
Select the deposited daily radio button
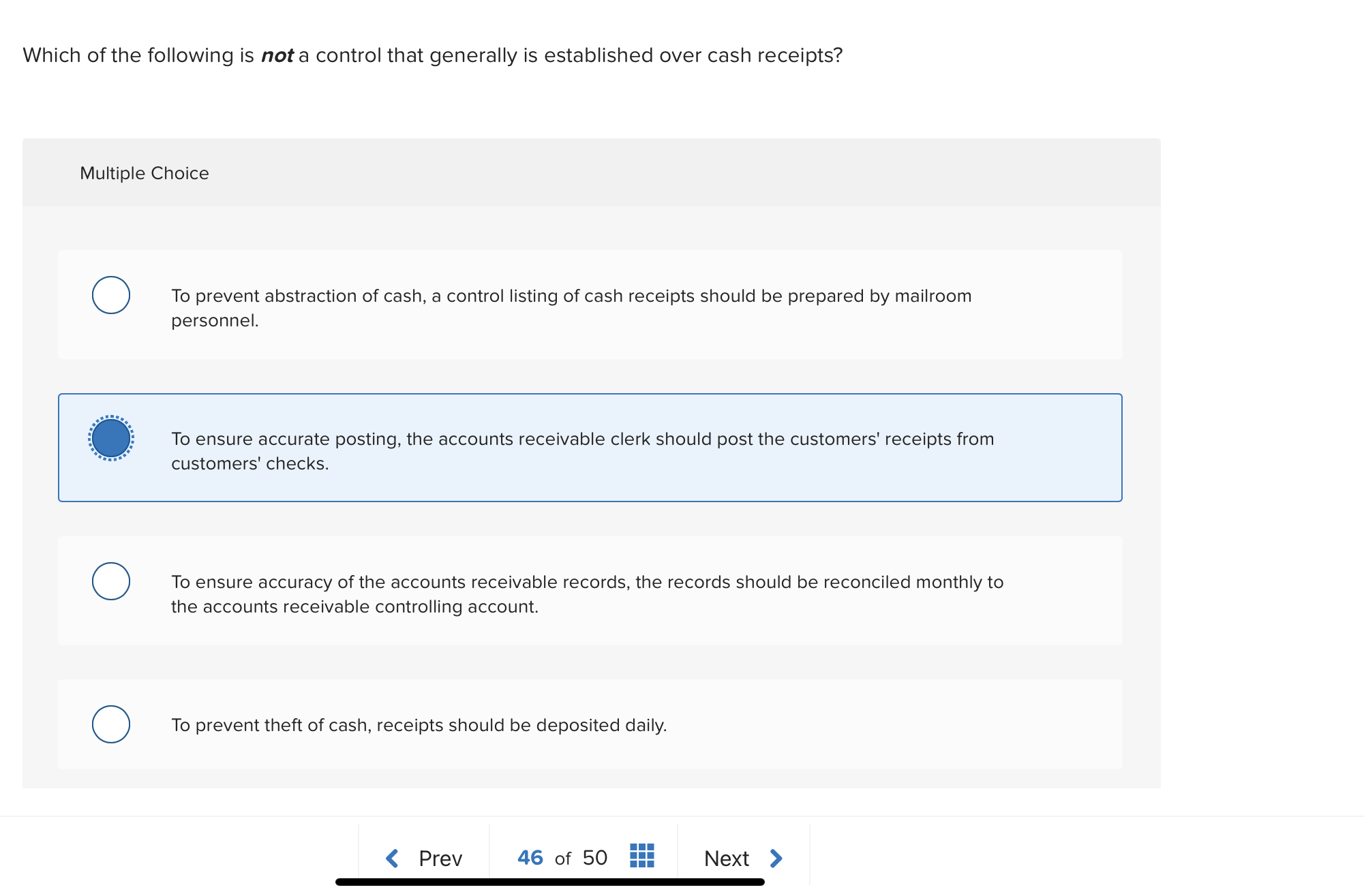(x=111, y=724)
